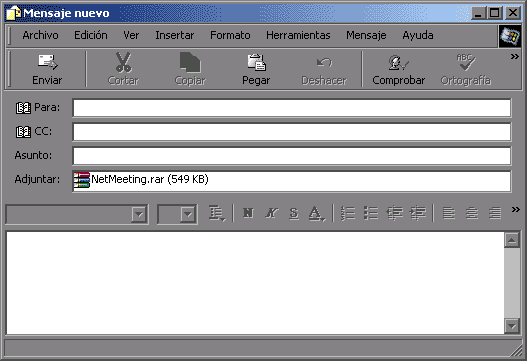Image resolution: width=527 pixels, height=361 pixels.
Task: Click the Windows logo throbber icon
Action: pyautogui.click(x=510, y=36)
